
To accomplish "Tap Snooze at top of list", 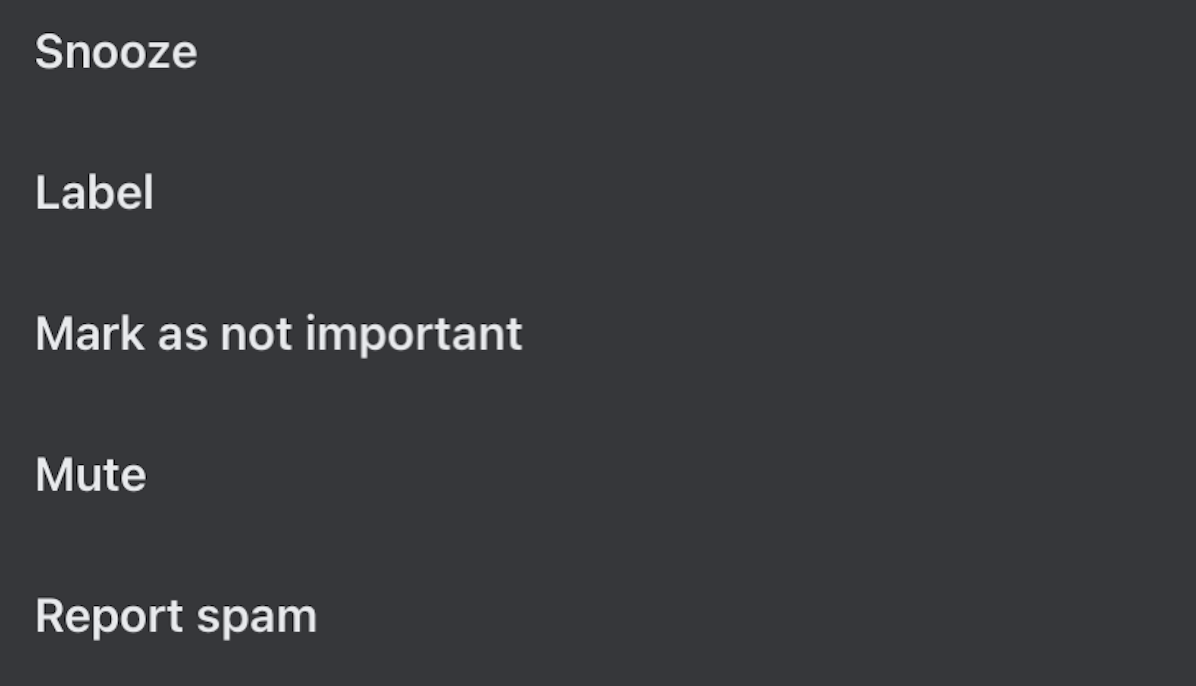I will pos(116,52).
